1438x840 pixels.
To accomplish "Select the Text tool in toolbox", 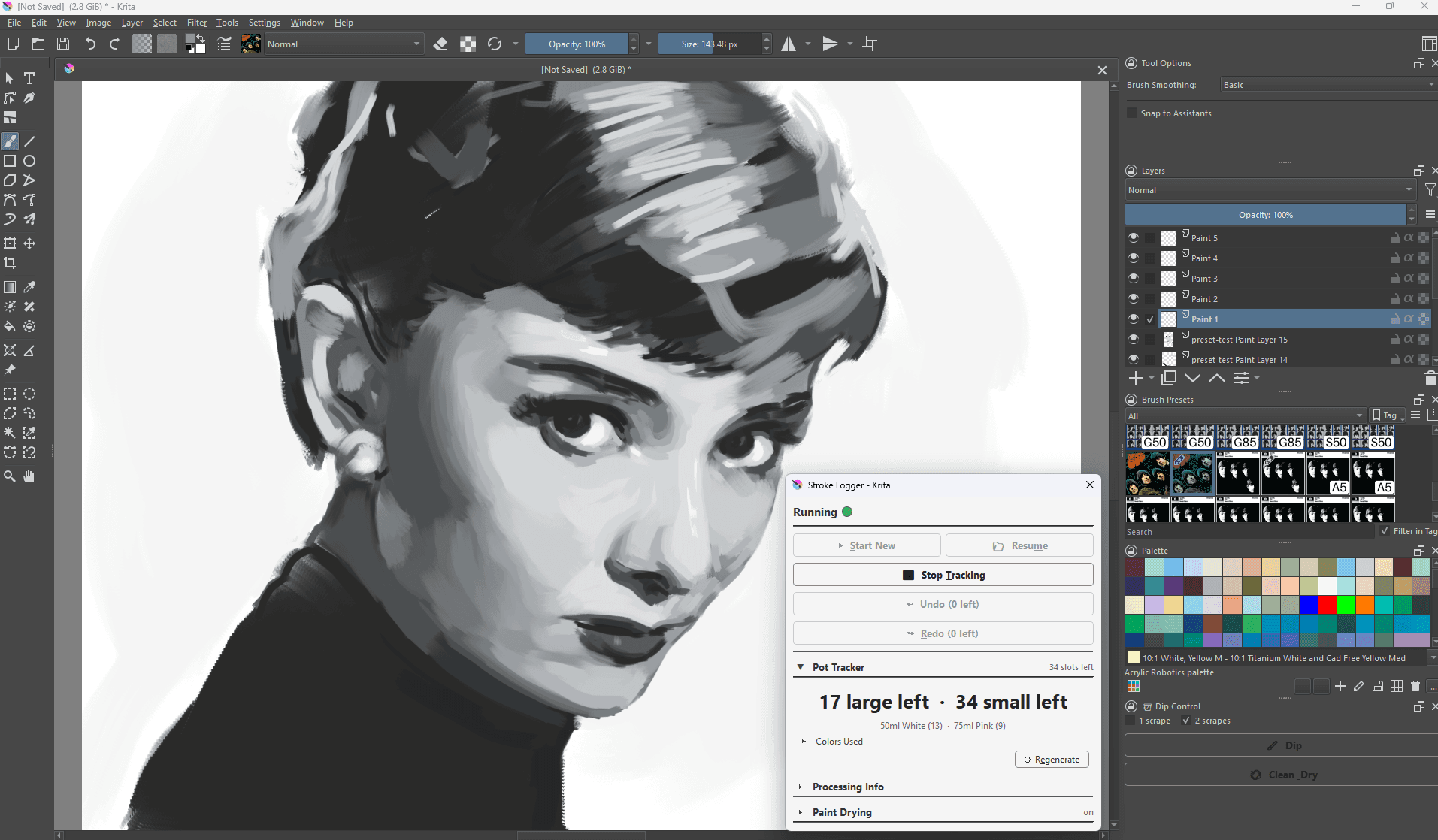I will pos(29,78).
